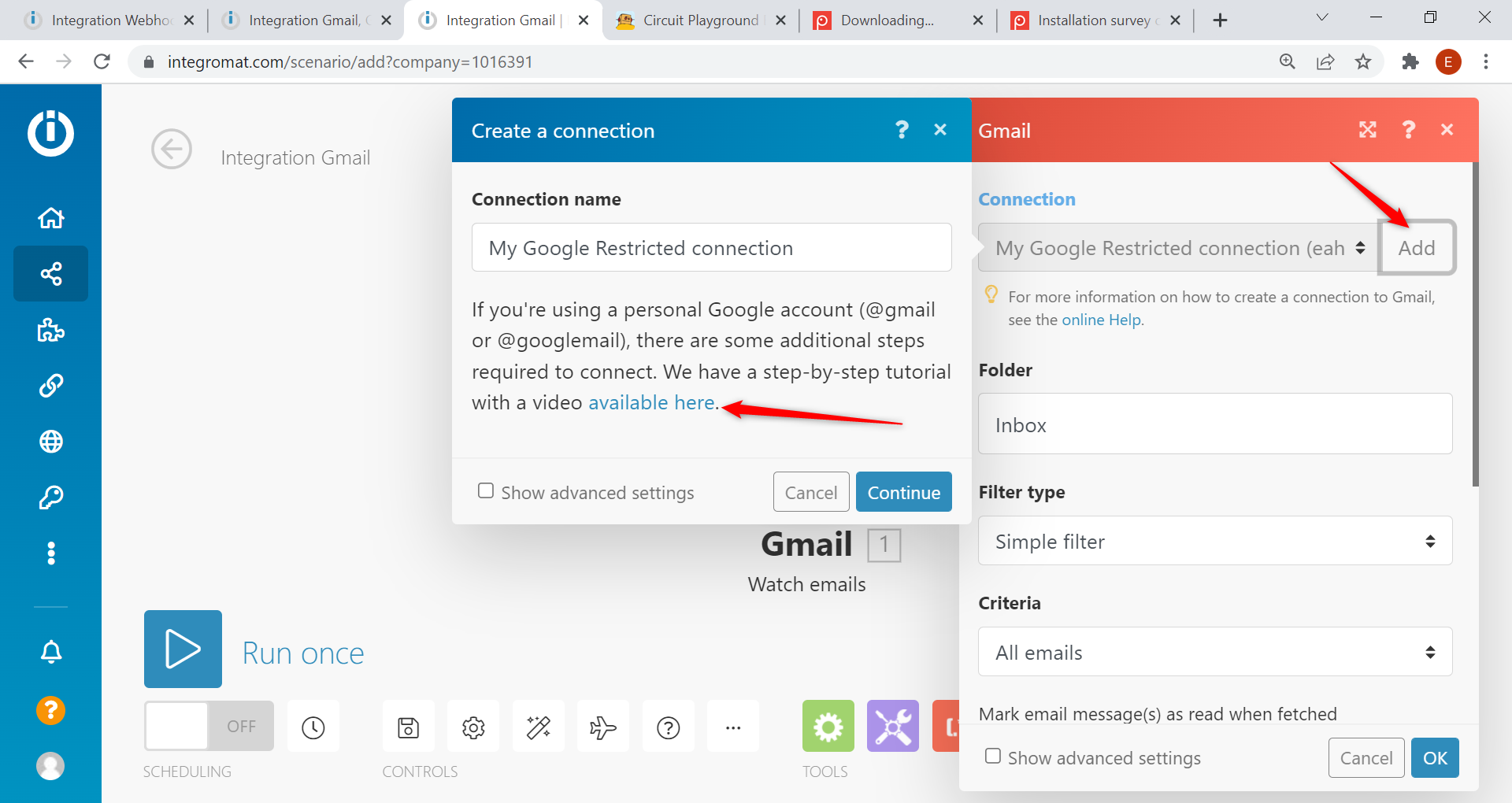Switch to Integration Webhooks browser tab
The image size is (1512, 803).
pyautogui.click(x=110, y=20)
